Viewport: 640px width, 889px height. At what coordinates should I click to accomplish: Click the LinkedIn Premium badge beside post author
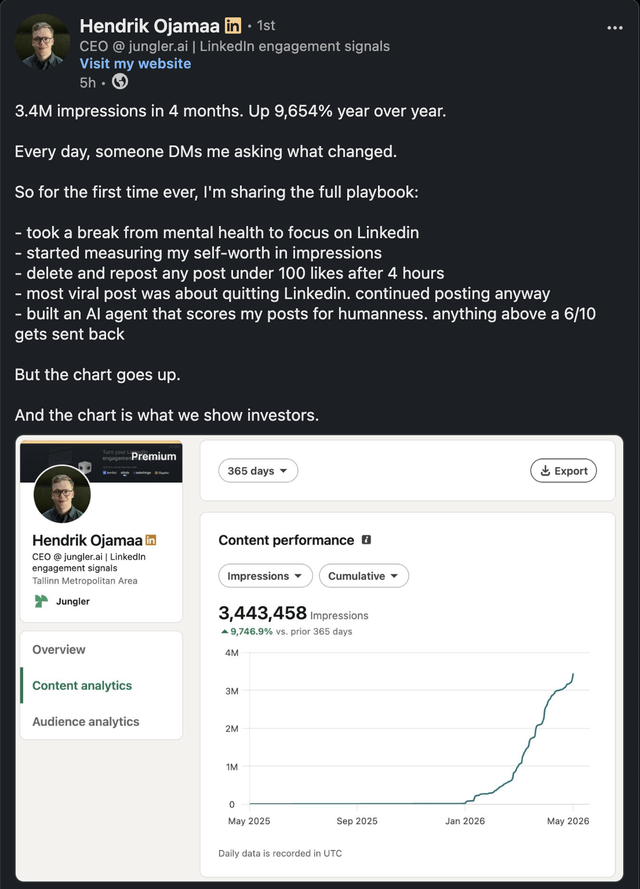pyautogui.click(x=232, y=26)
